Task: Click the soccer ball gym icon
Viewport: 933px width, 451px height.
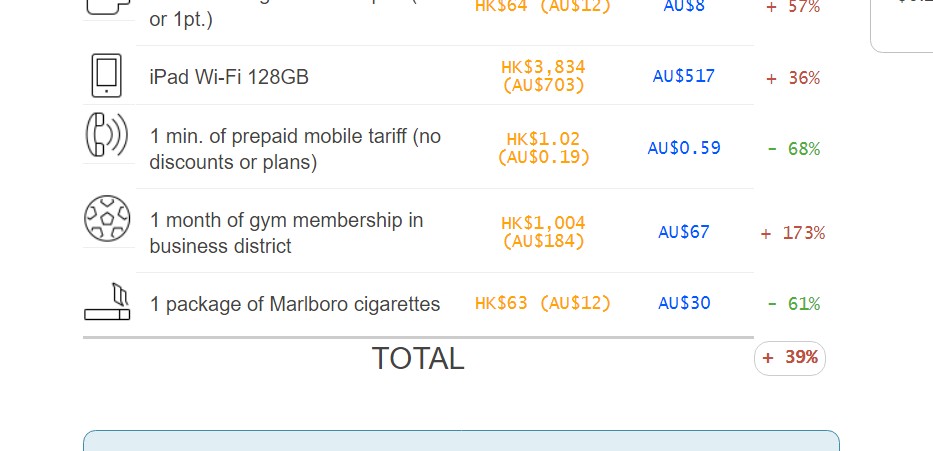Action: pyautogui.click(x=107, y=219)
